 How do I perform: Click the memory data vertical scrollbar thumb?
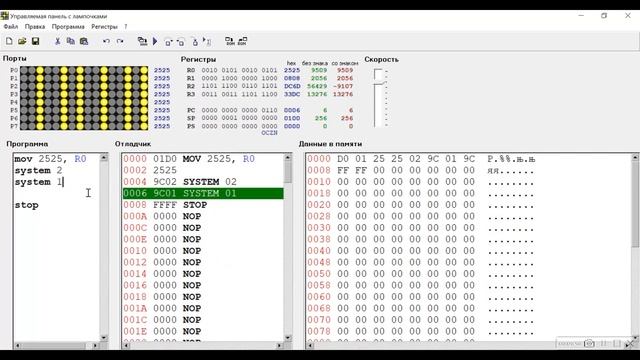(636, 204)
